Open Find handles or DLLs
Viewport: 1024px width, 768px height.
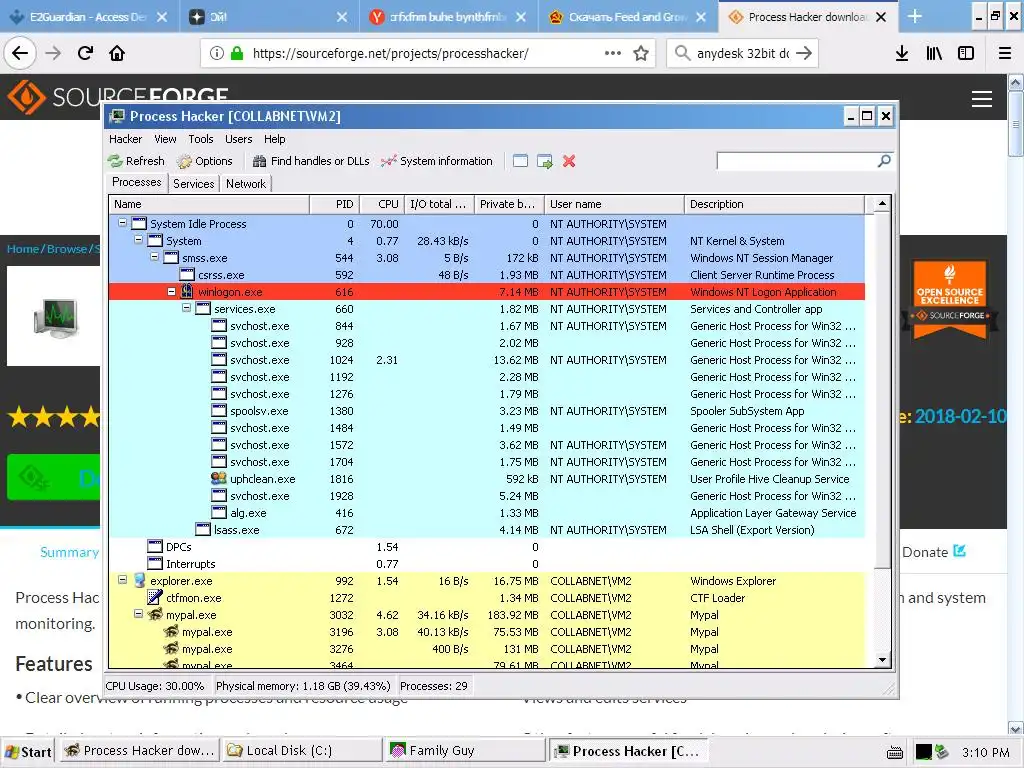click(311, 161)
